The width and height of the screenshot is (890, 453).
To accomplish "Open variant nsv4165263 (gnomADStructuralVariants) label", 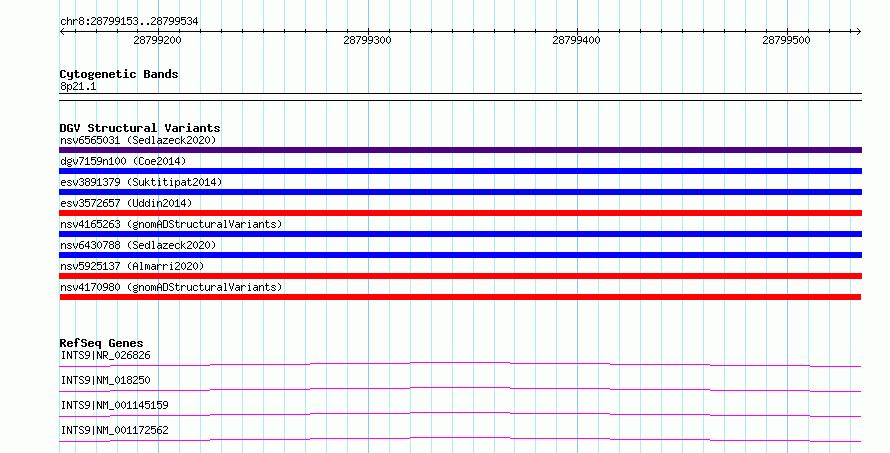I will tap(171, 224).
